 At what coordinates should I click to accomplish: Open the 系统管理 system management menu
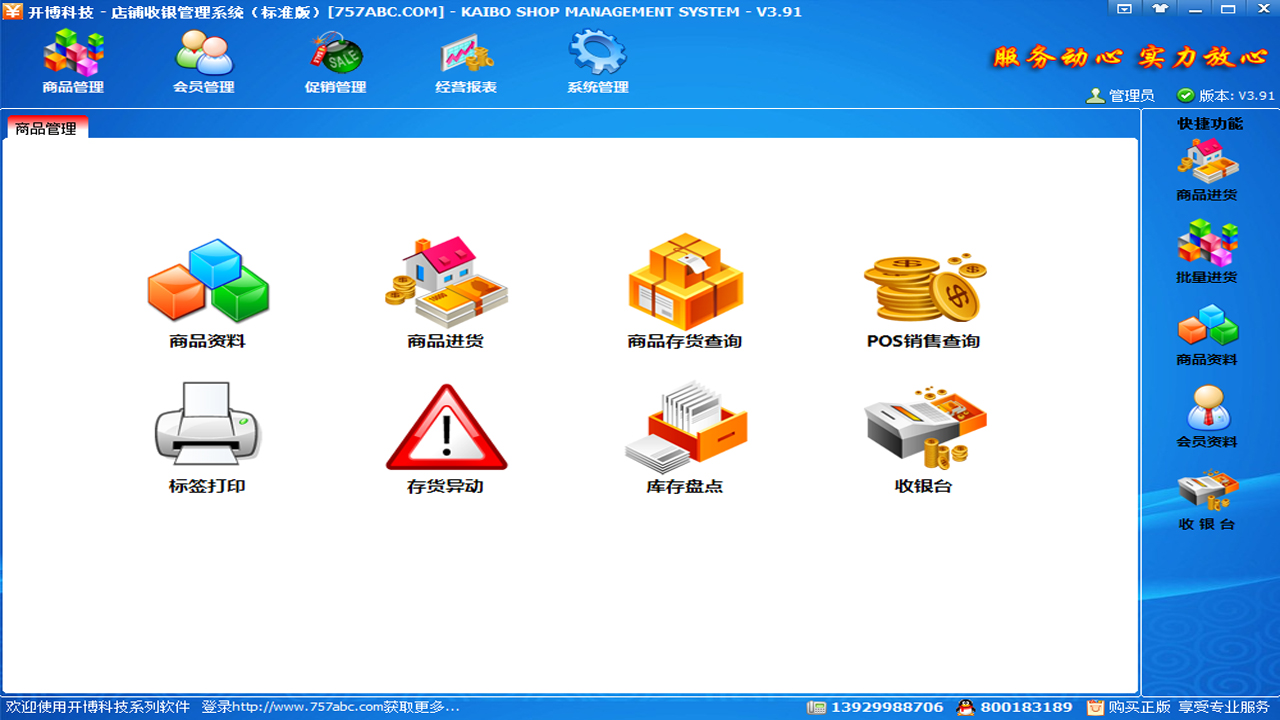point(596,62)
